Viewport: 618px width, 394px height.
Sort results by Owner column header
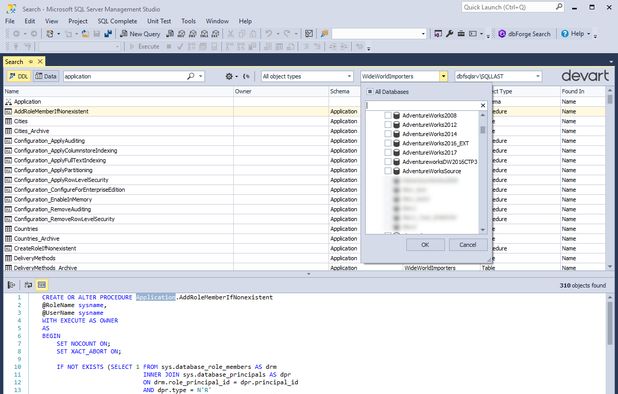coord(281,91)
